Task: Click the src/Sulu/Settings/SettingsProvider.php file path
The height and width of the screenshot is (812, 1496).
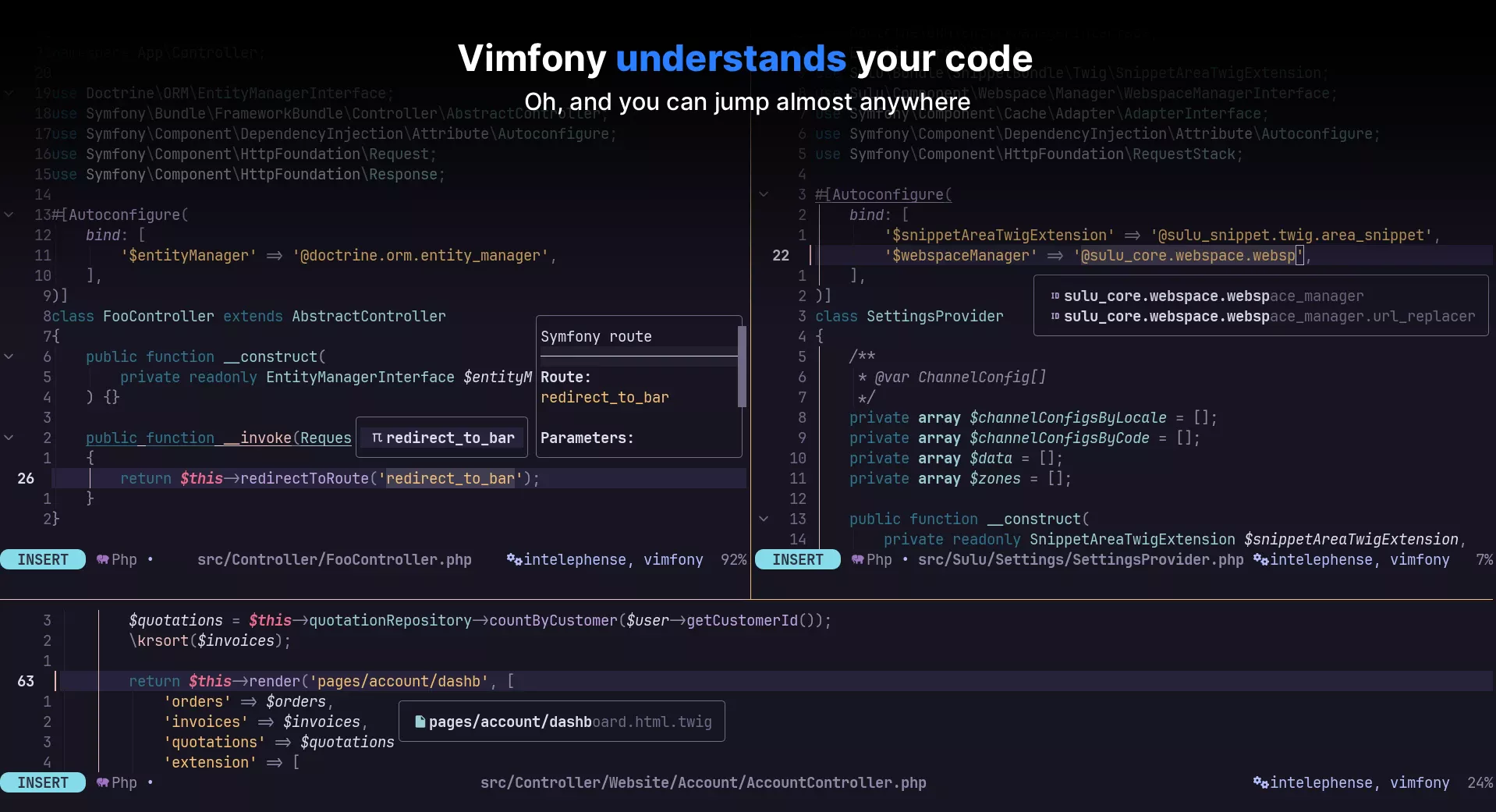Action: 1080,560
